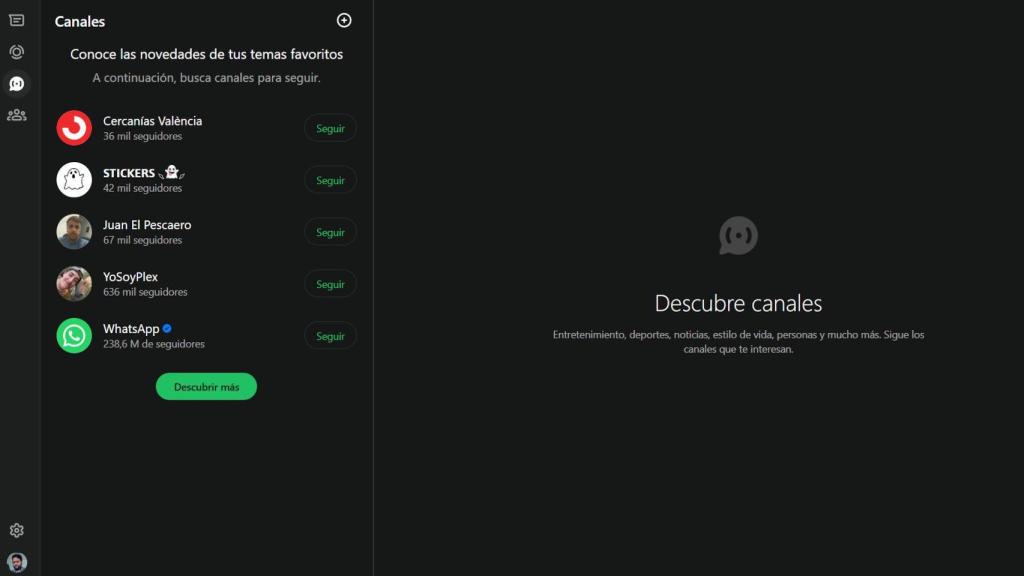
Task: Click the WhatsApp channel green avatar
Action: pyautogui.click(x=74, y=335)
